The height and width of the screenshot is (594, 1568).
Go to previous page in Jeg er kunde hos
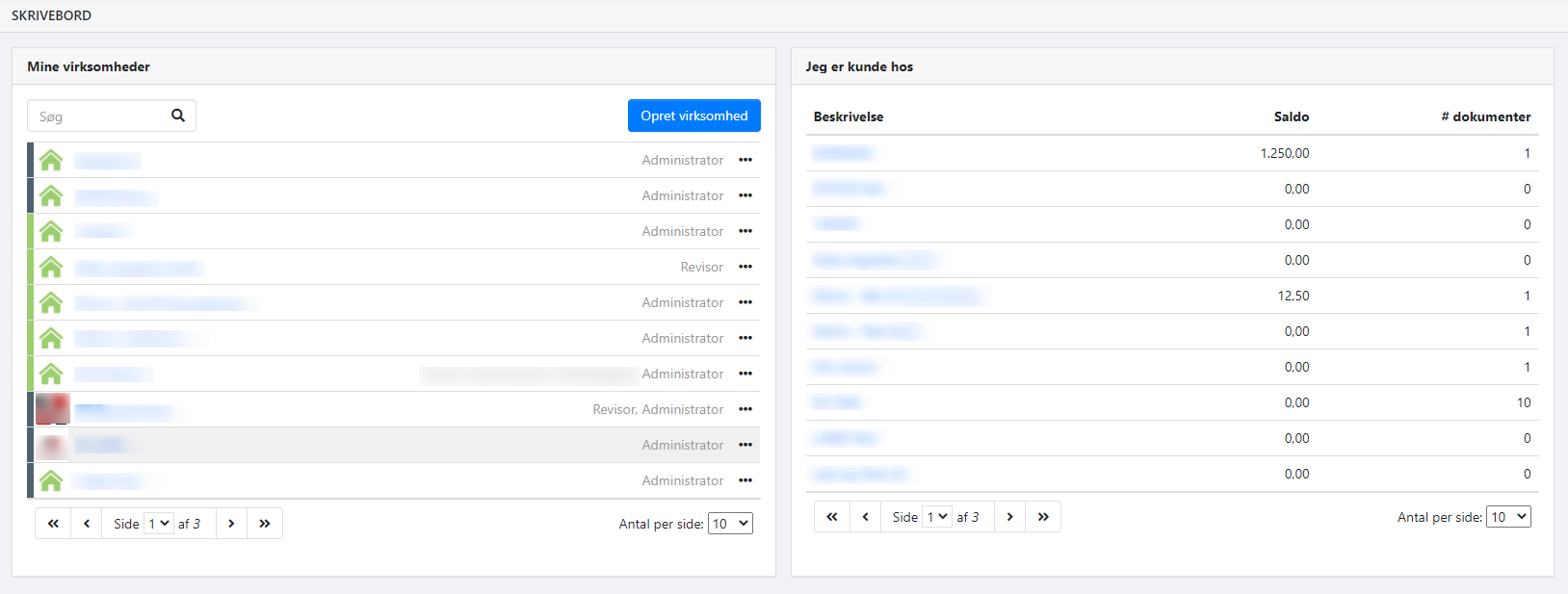tap(865, 517)
